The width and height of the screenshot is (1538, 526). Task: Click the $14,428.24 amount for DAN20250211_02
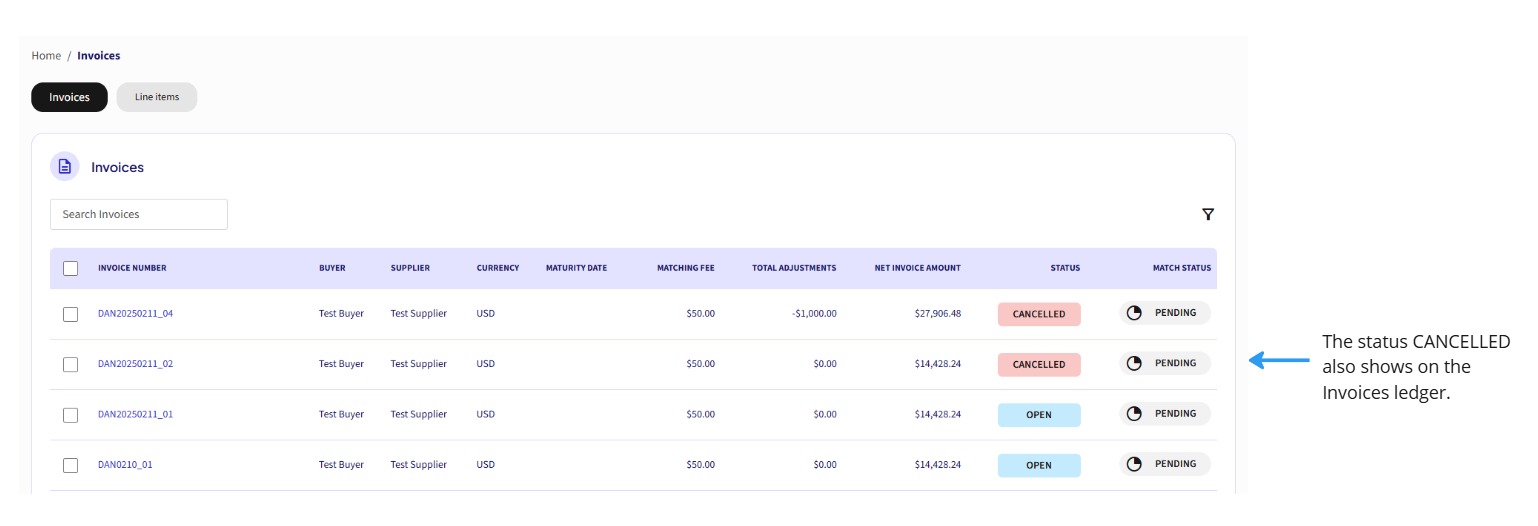point(938,364)
